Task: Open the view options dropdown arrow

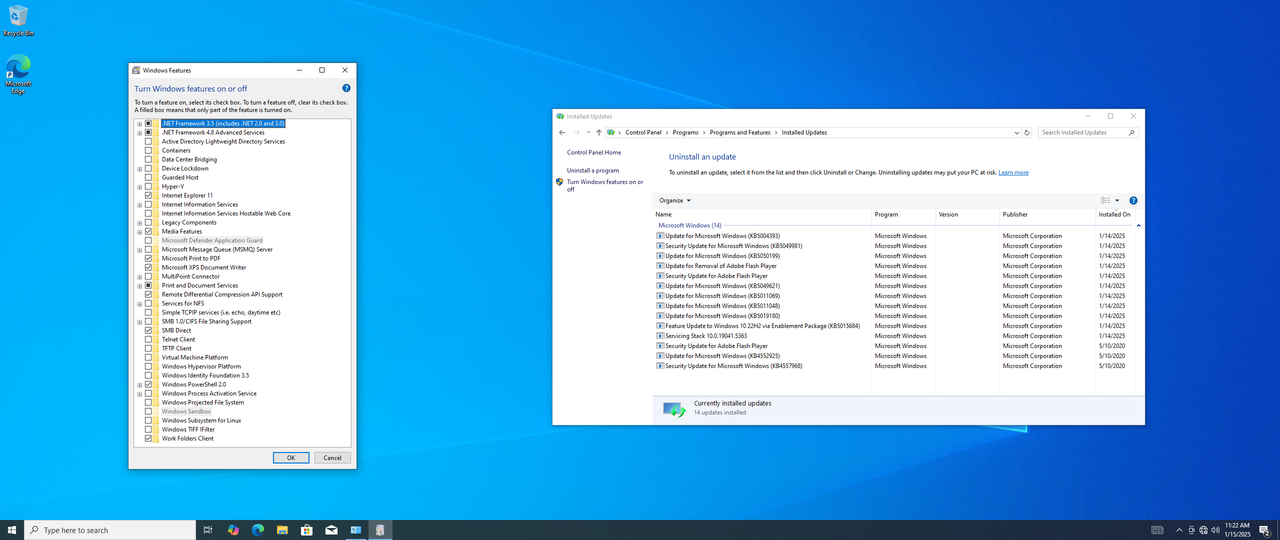Action: 1117,200
